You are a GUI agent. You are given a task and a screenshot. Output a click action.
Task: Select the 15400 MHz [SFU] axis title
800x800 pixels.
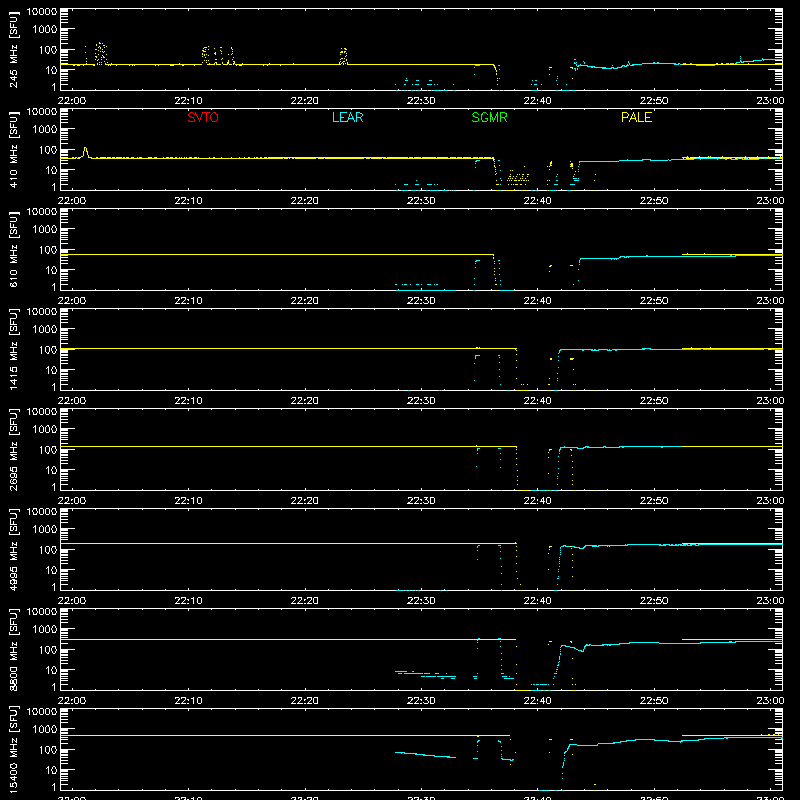click(13, 749)
